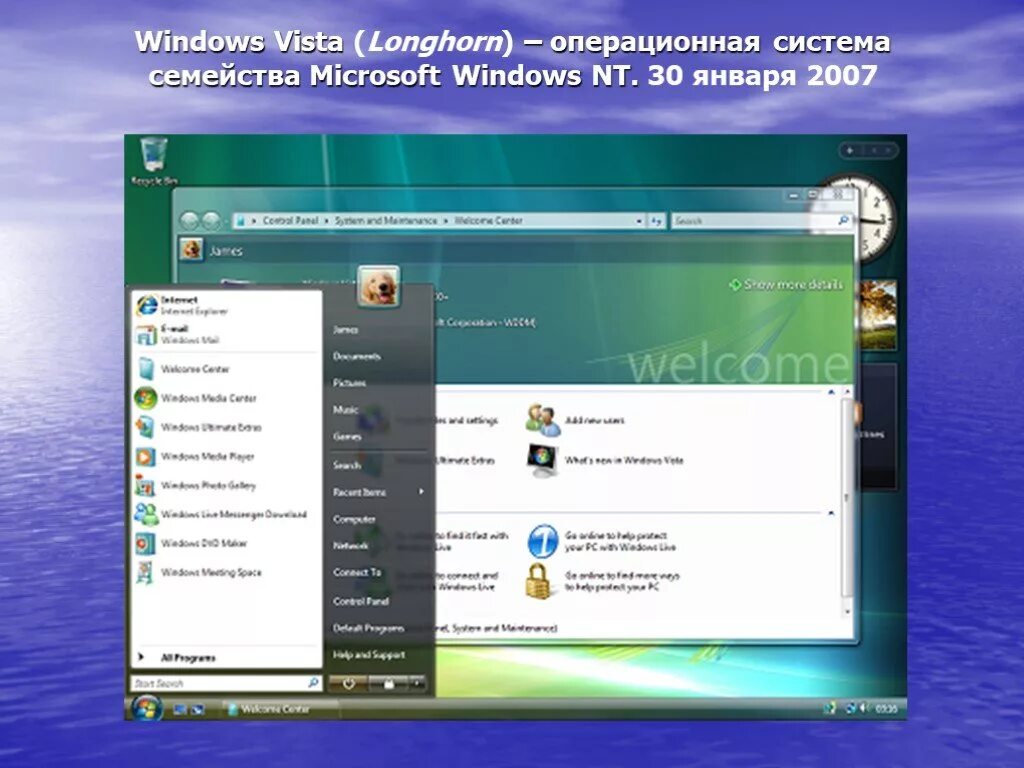Viewport: 1024px width, 768px height.
Task: Click the Add new users icon
Action: (543, 420)
